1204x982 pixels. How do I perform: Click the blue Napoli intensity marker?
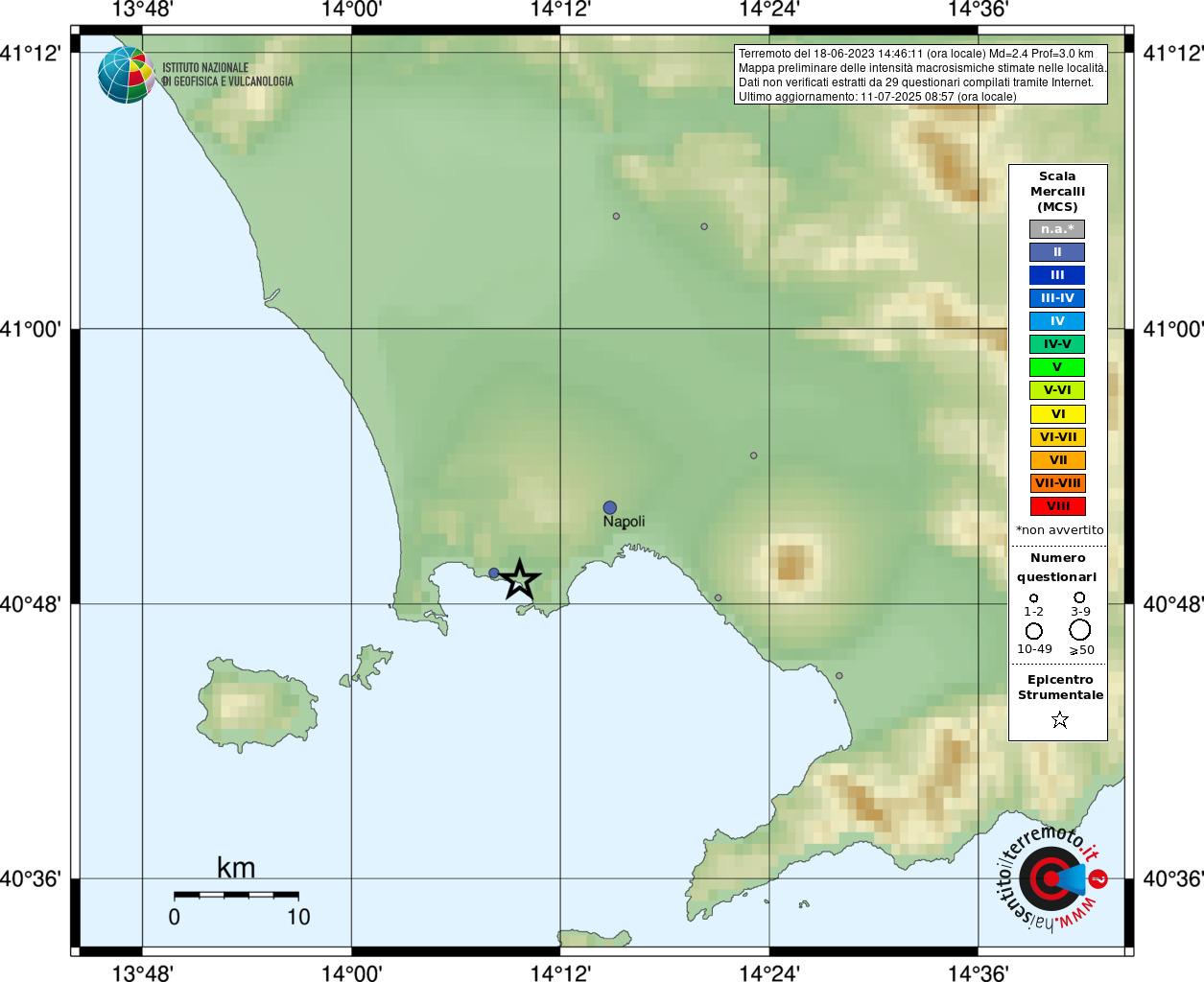pyautogui.click(x=610, y=507)
